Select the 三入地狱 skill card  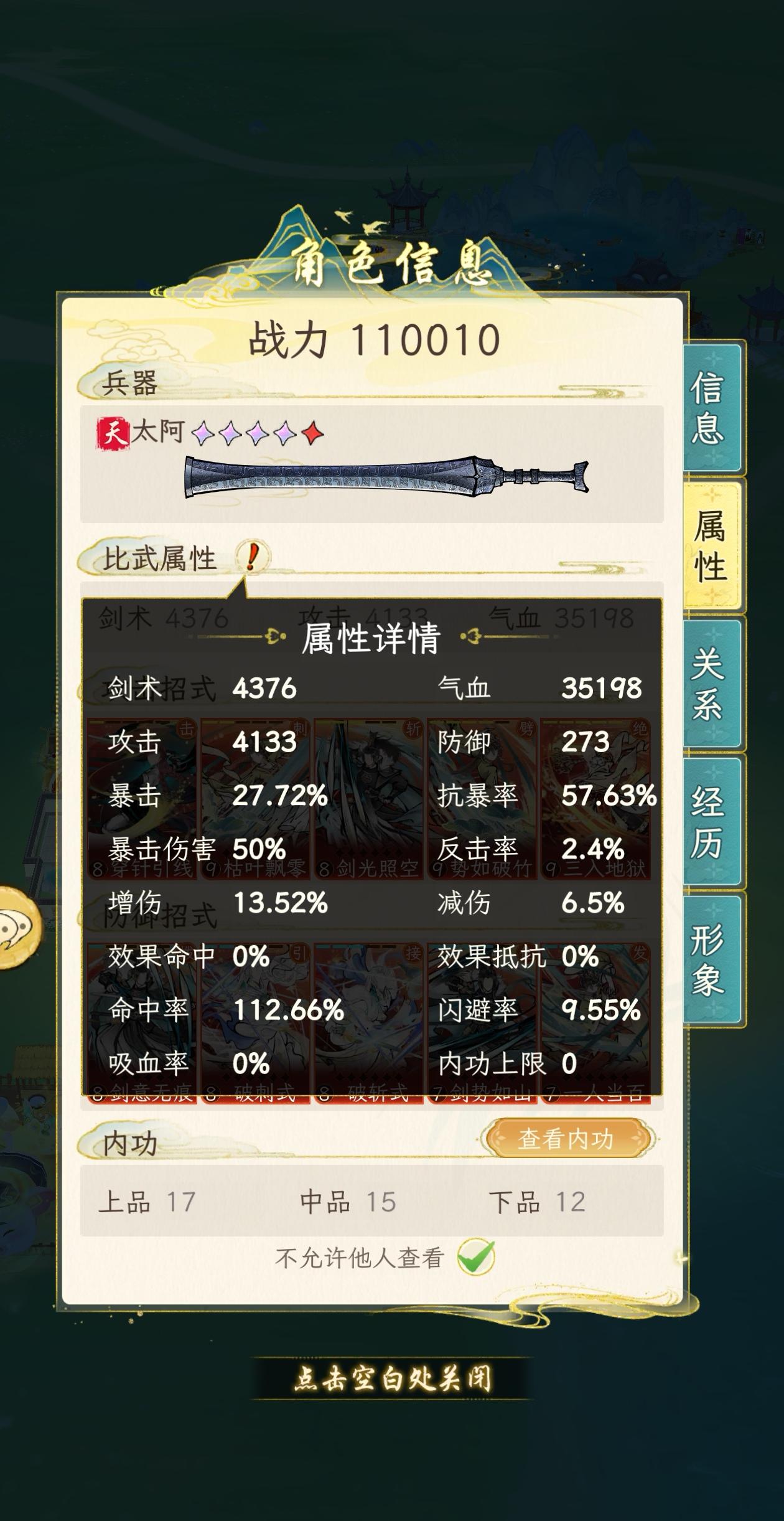coord(595,799)
